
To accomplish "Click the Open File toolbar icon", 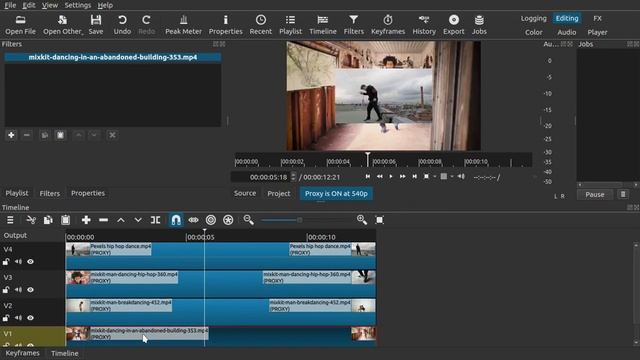I will click(x=20, y=24).
